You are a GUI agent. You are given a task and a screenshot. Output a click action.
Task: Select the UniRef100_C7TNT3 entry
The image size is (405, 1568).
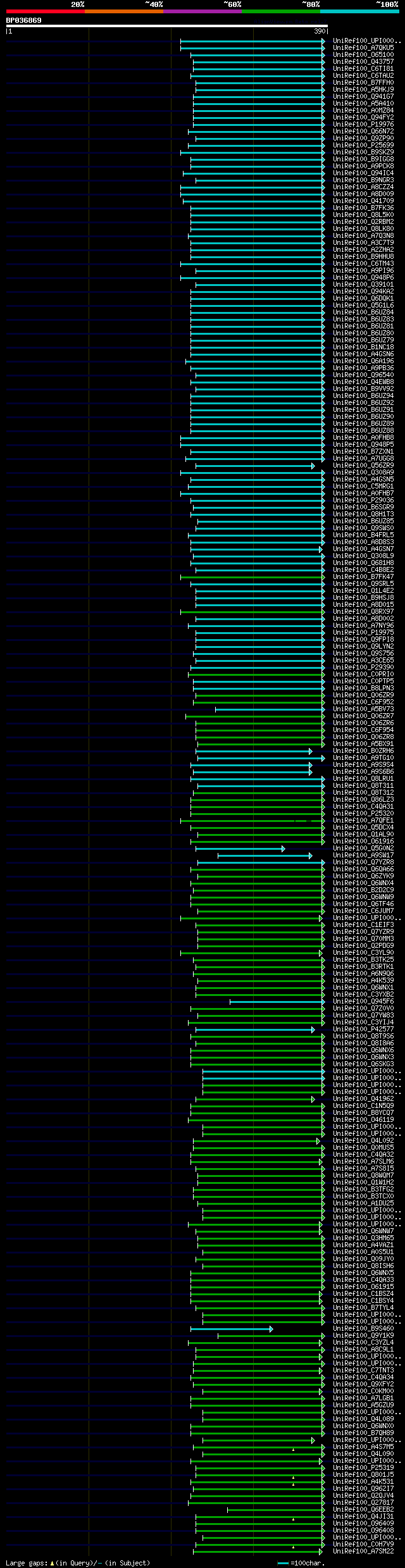pos(363,1370)
